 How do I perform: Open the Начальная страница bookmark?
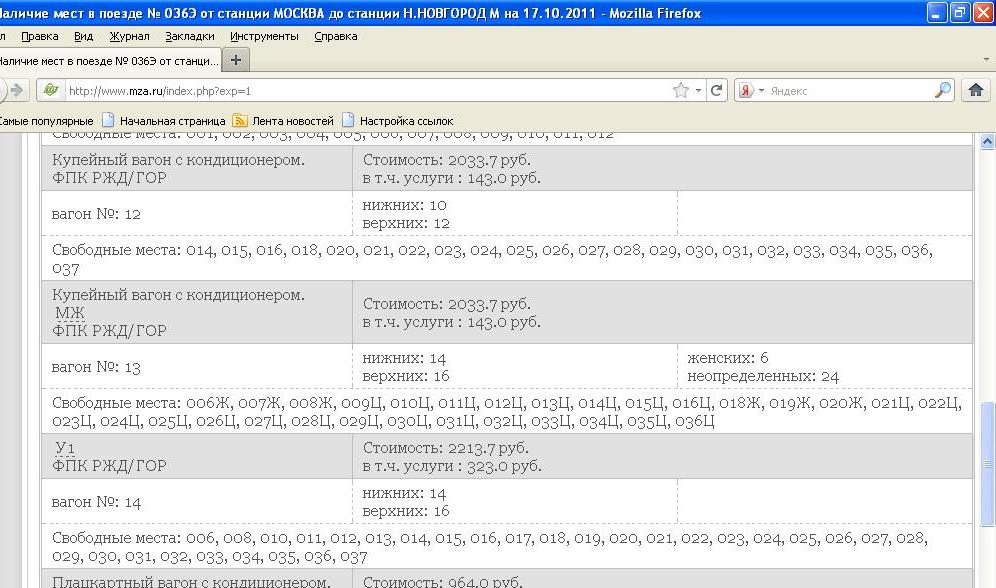coord(163,121)
